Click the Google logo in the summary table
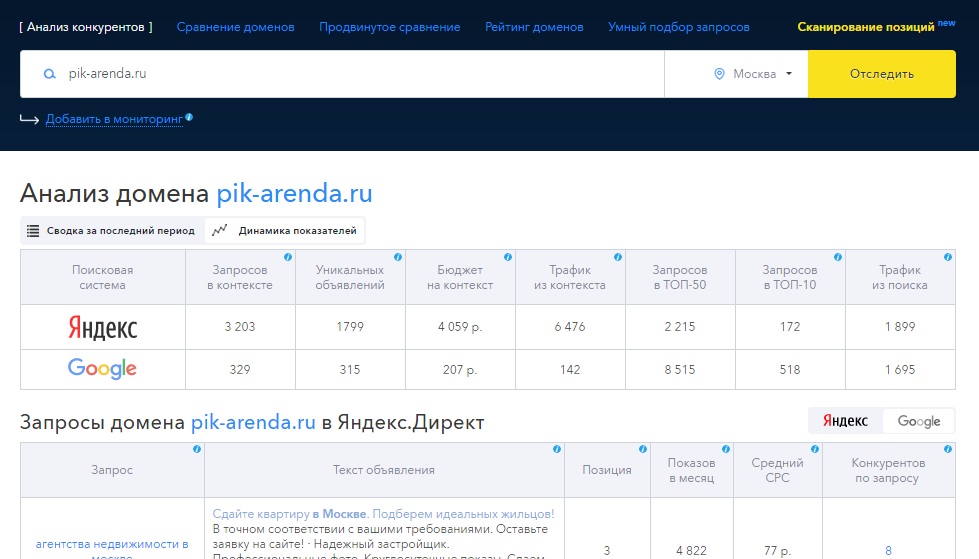Screen dimensions: 979x559 102,369
